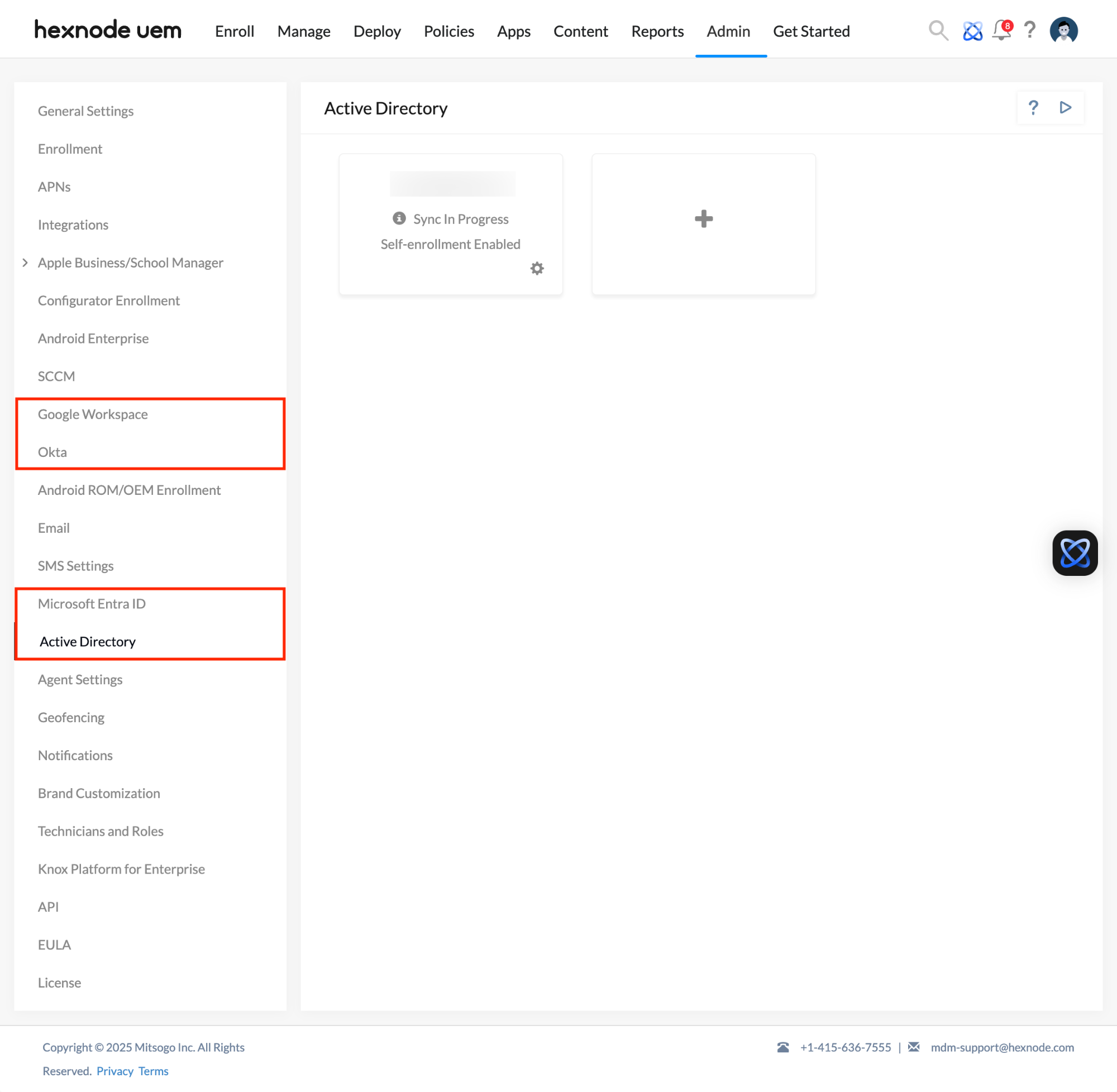Click the help question mark icon top navbar
Screen dimensions: 1117x1092
(1032, 30)
